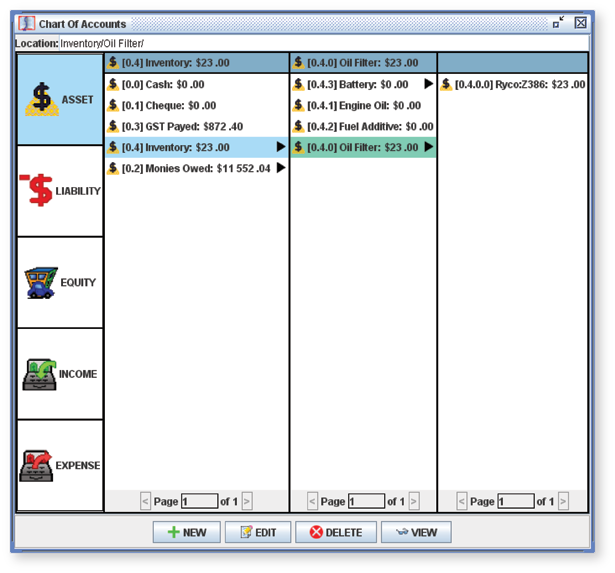615x573 pixels.
Task: Select the EXPENSE account category
Action: pyautogui.click(x=60, y=465)
